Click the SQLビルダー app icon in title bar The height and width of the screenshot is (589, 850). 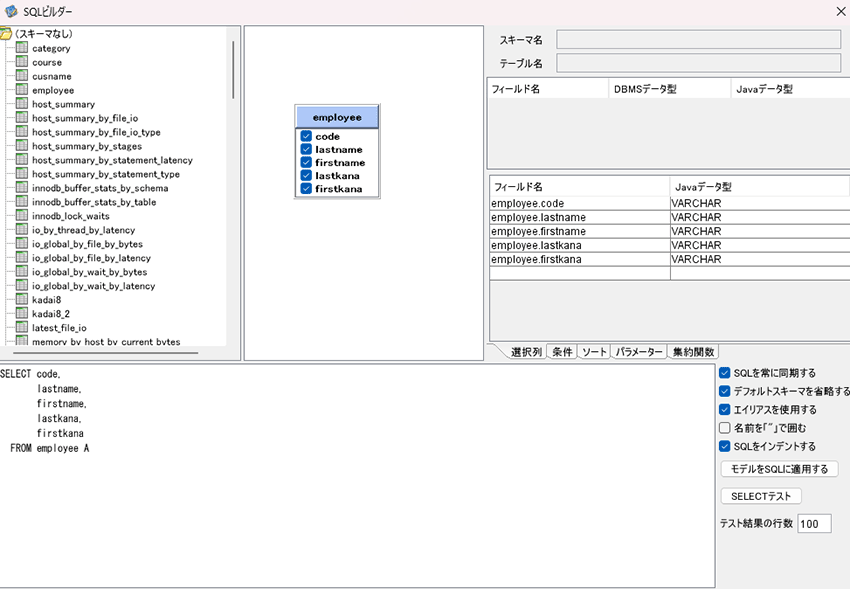(x=11, y=11)
